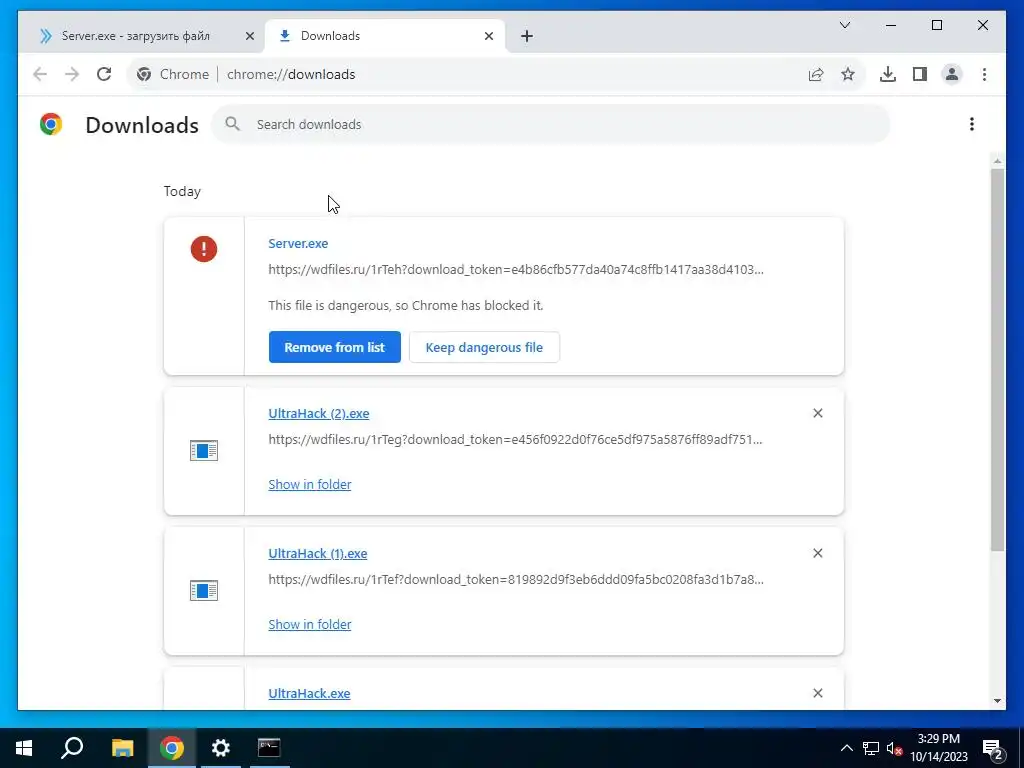Open File Explorer from the taskbar

[x=122, y=748]
